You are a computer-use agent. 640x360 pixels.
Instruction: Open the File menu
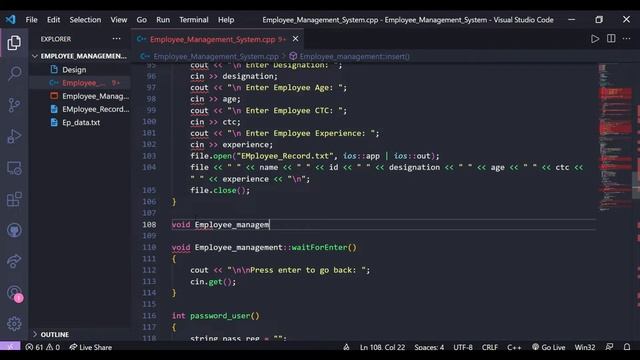(x=31, y=20)
